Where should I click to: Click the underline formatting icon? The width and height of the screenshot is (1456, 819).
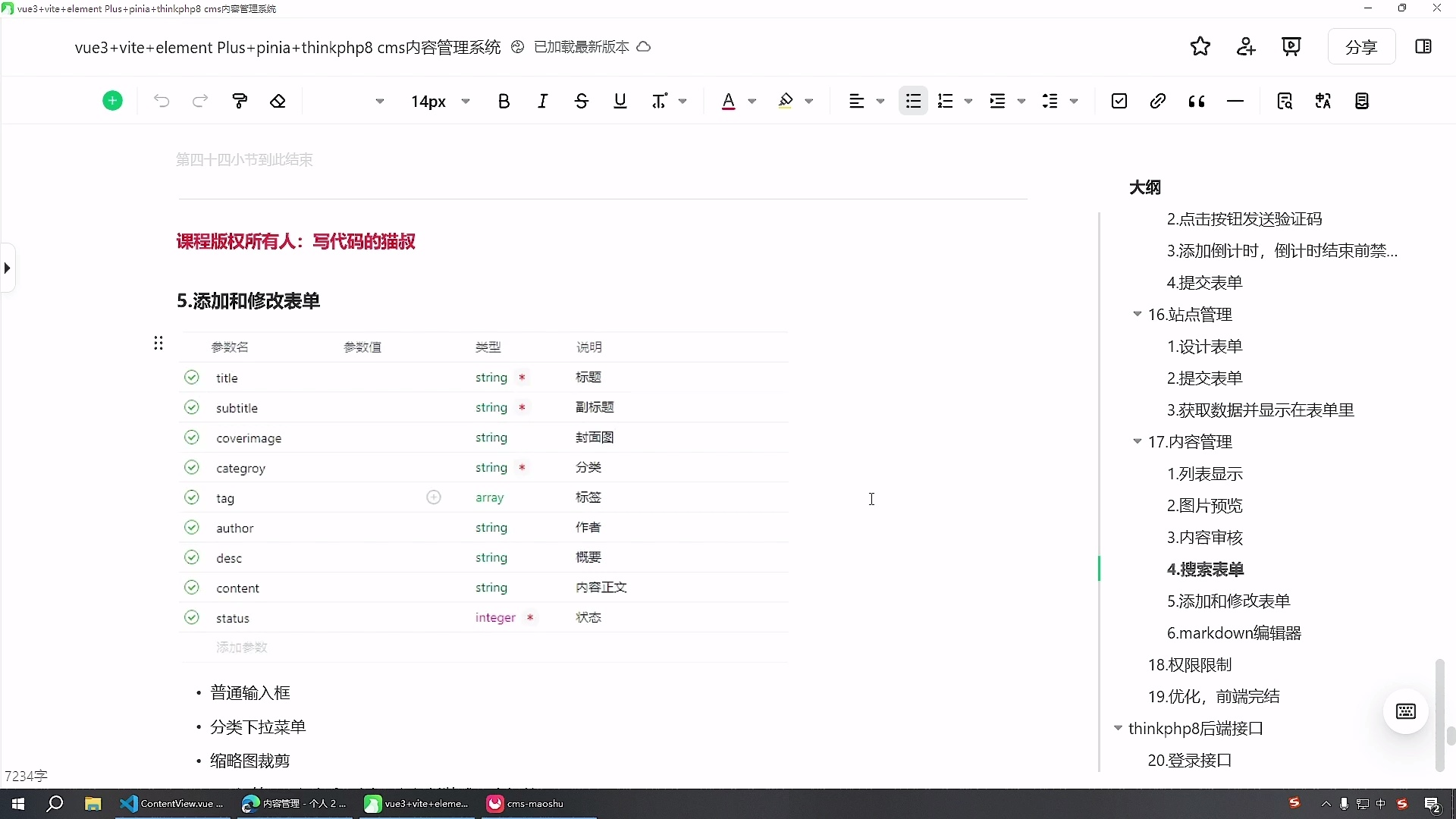click(620, 101)
